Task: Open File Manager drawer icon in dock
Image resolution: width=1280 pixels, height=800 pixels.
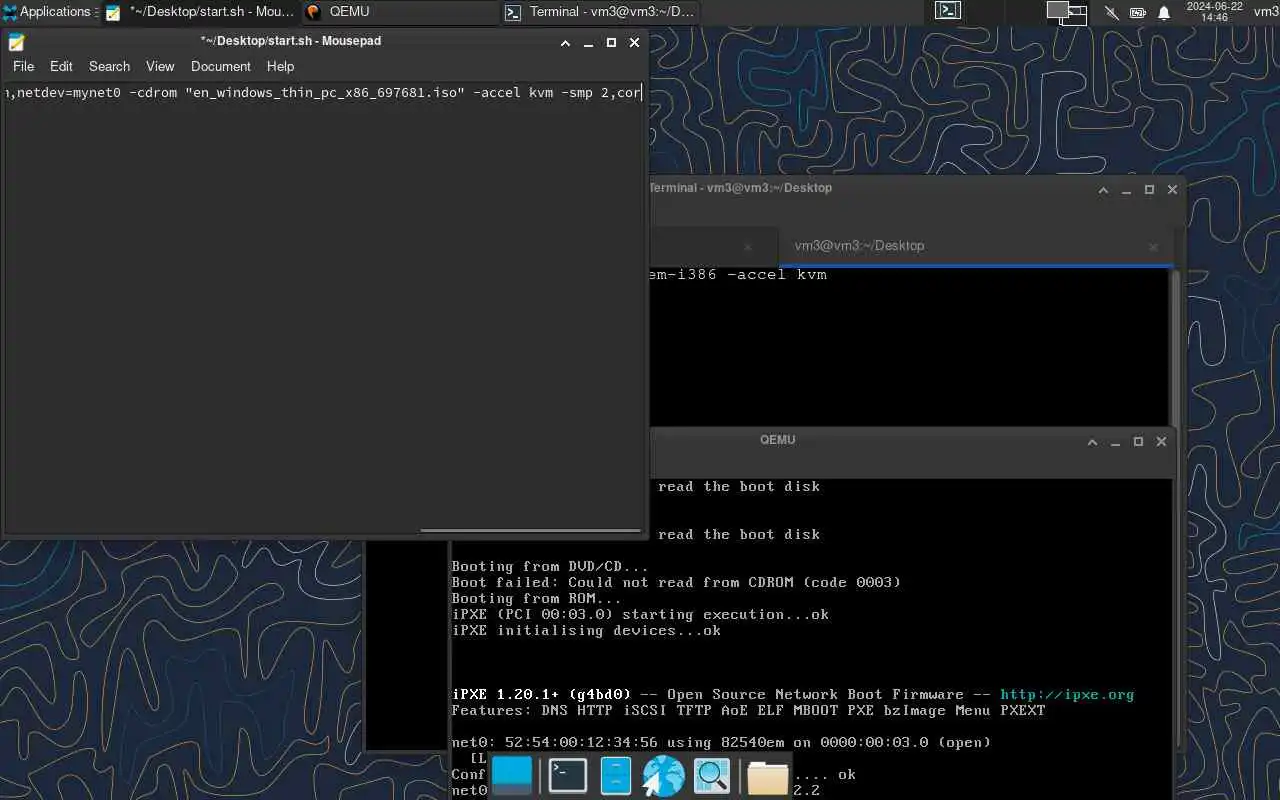Action: [615, 776]
